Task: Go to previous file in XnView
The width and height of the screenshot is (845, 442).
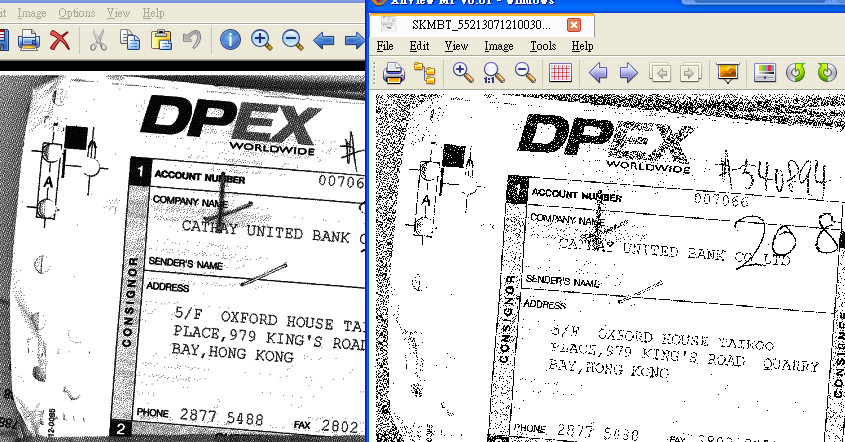Action: pos(598,73)
